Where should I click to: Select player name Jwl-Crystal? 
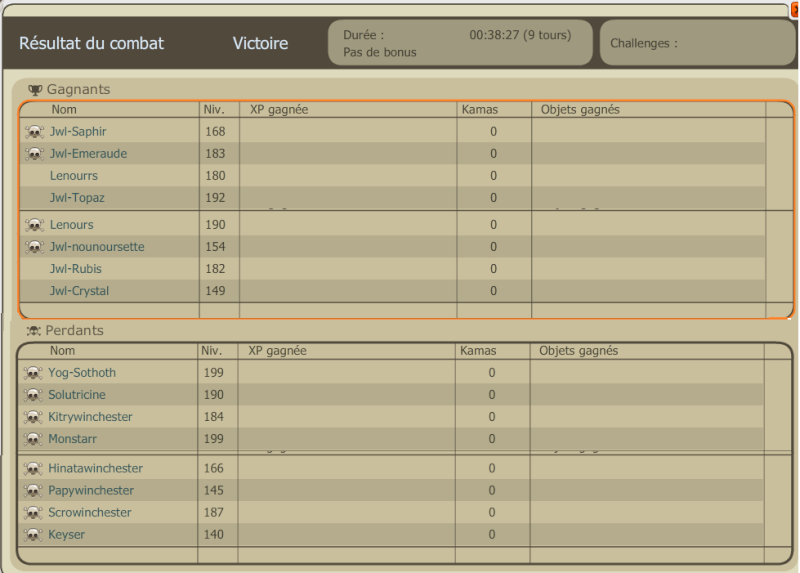tap(79, 291)
